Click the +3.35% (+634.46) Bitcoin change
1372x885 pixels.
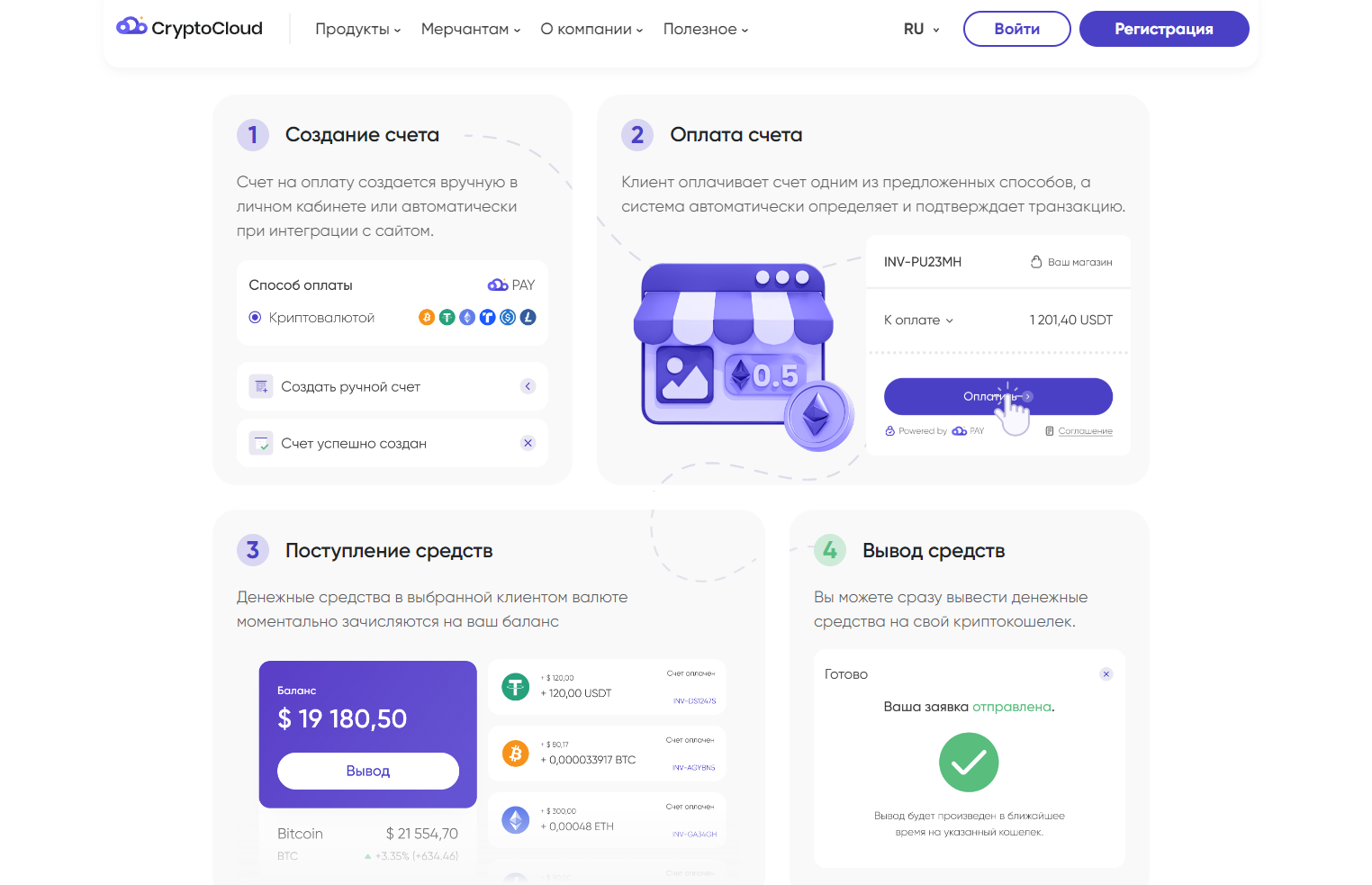pos(417,856)
